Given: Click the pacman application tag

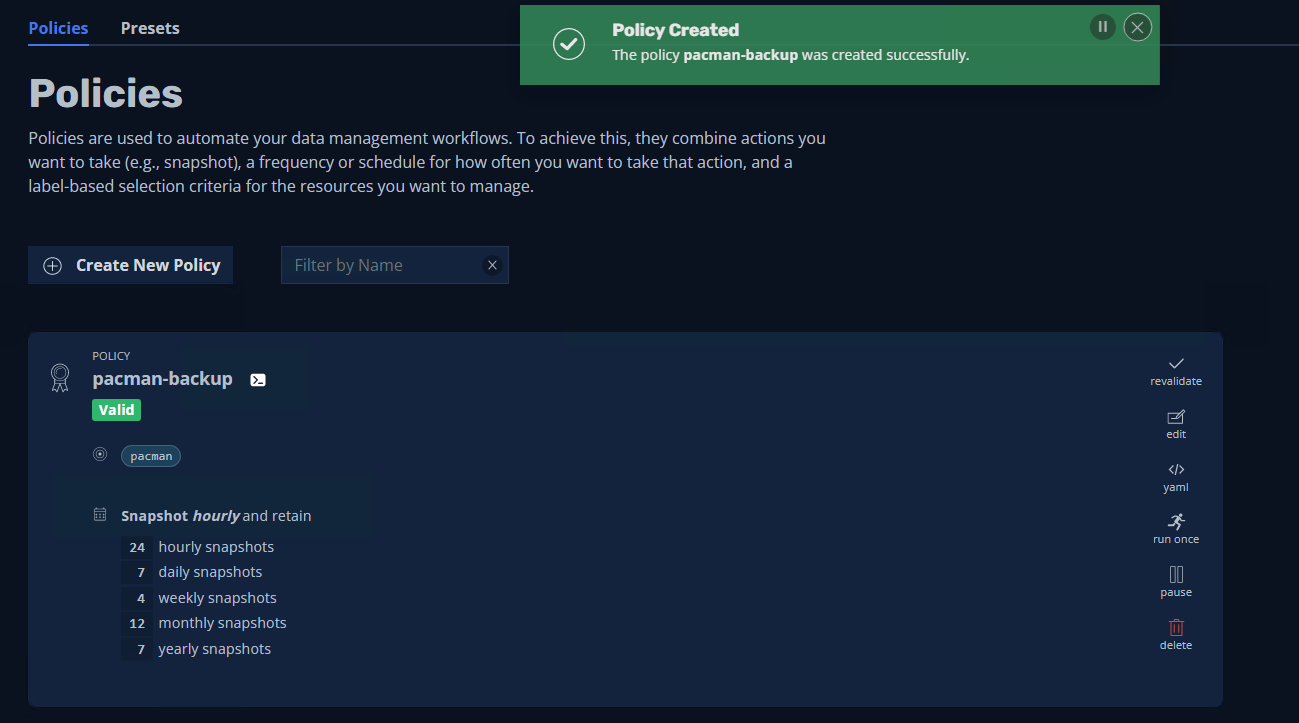Looking at the screenshot, I should (151, 456).
